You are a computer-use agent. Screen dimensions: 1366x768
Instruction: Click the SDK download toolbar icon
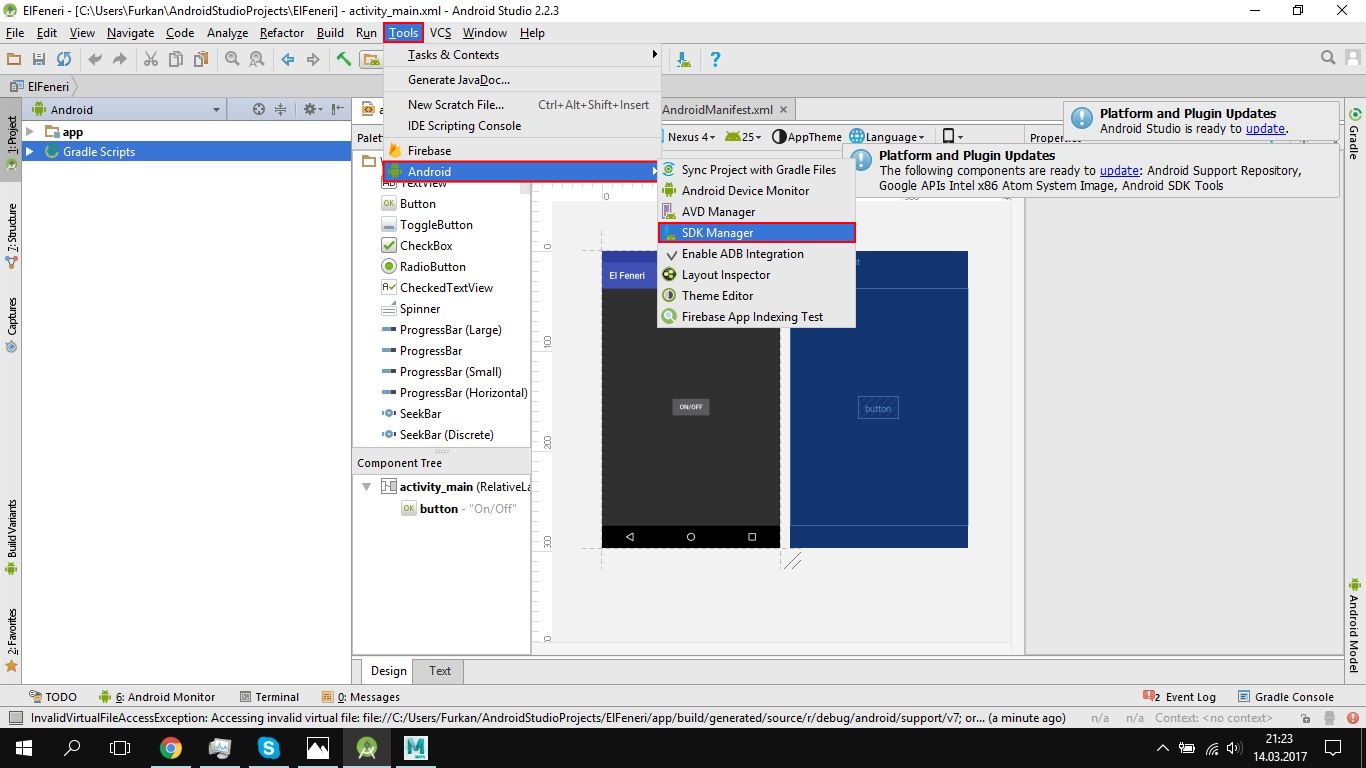684,59
